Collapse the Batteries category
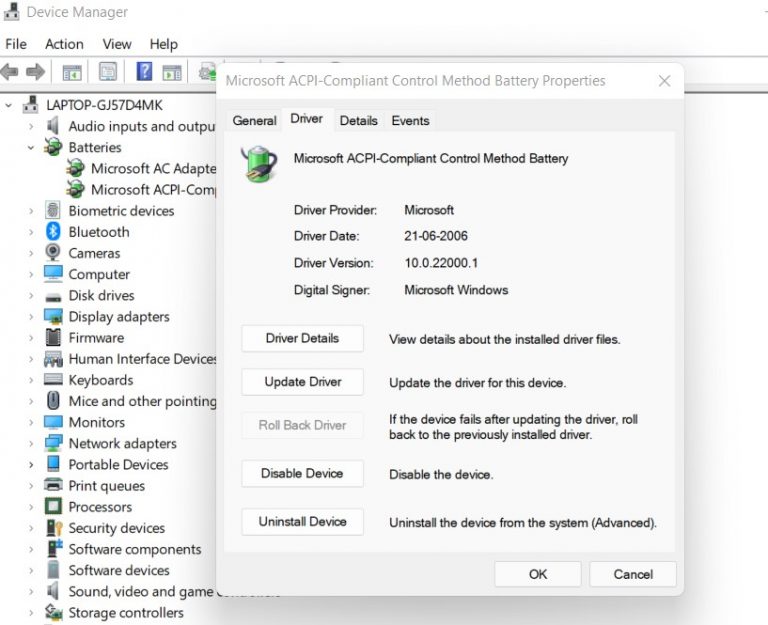 tap(31, 147)
